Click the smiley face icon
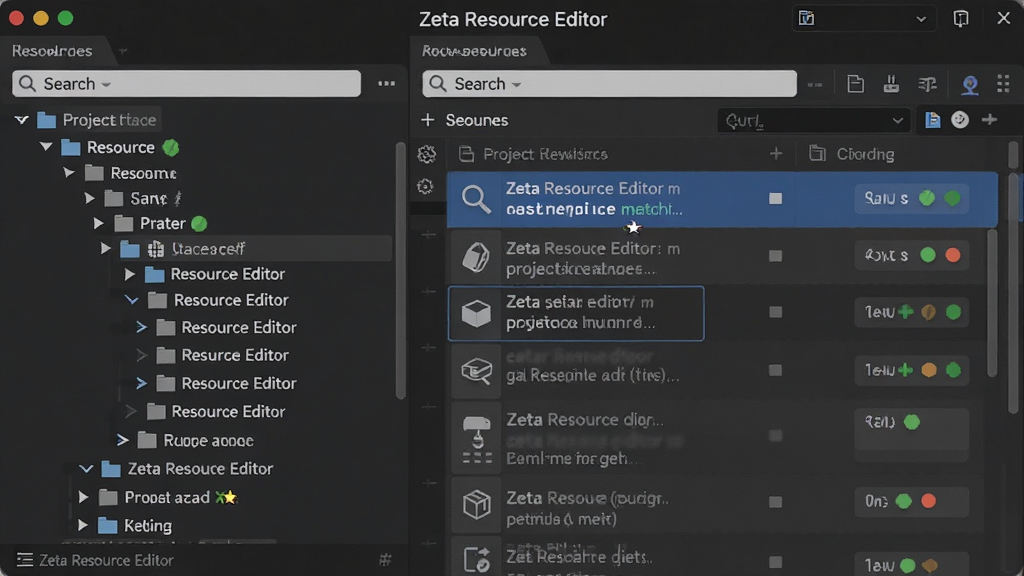Screen dimensions: 1024x576 [960, 120]
